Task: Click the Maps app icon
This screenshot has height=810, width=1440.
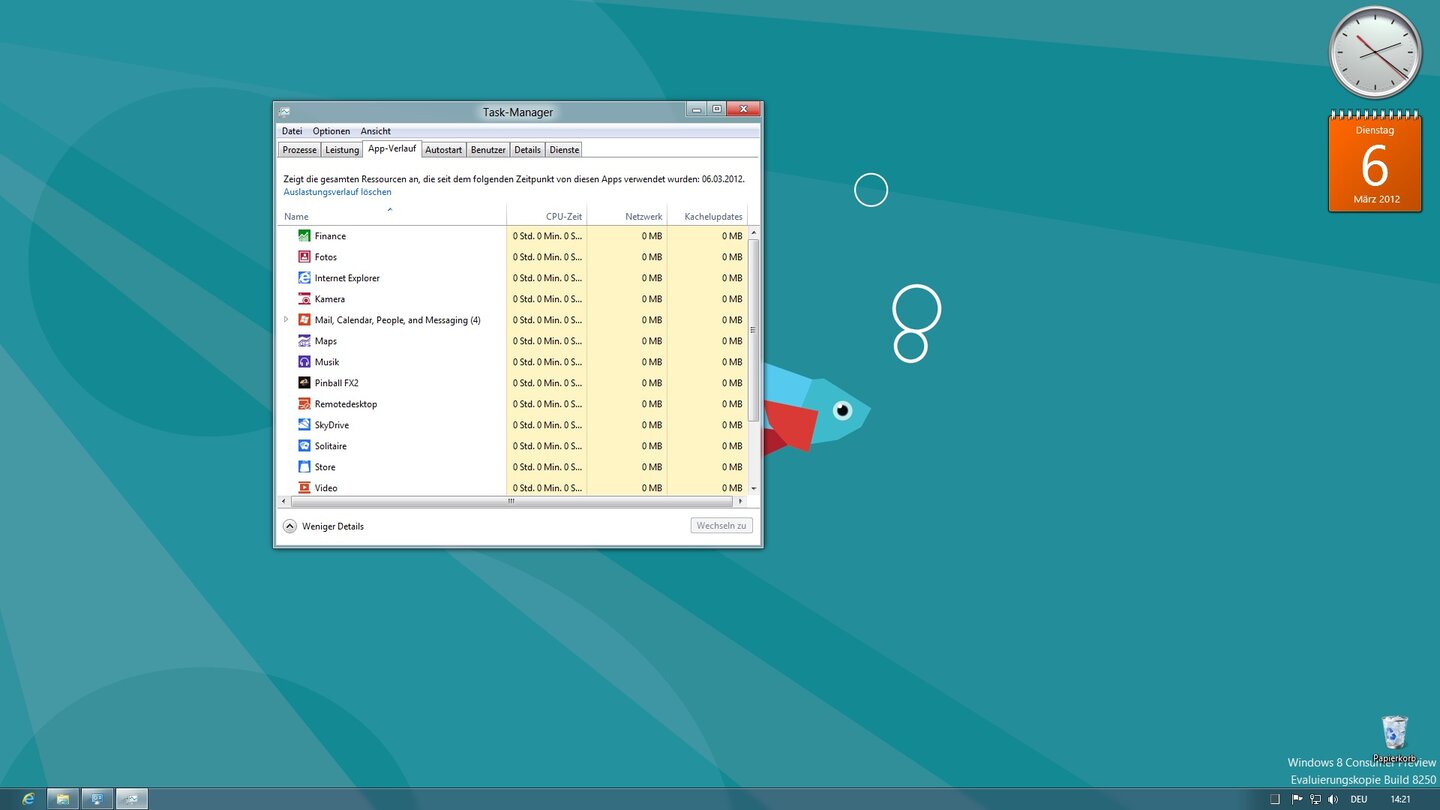Action: point(304,341)
